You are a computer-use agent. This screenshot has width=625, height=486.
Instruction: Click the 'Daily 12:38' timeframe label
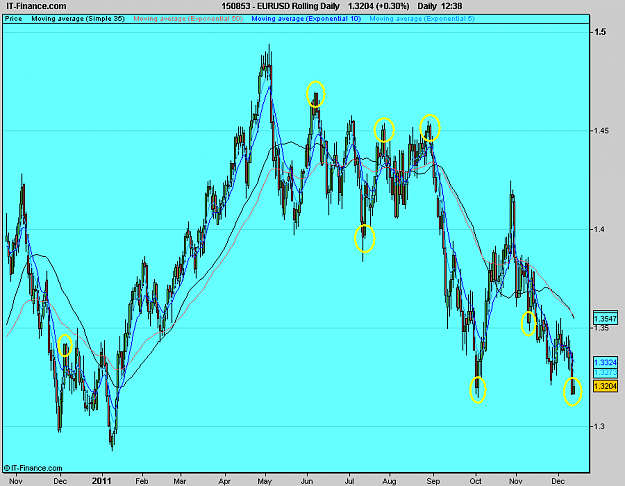[x=440, y=6]
